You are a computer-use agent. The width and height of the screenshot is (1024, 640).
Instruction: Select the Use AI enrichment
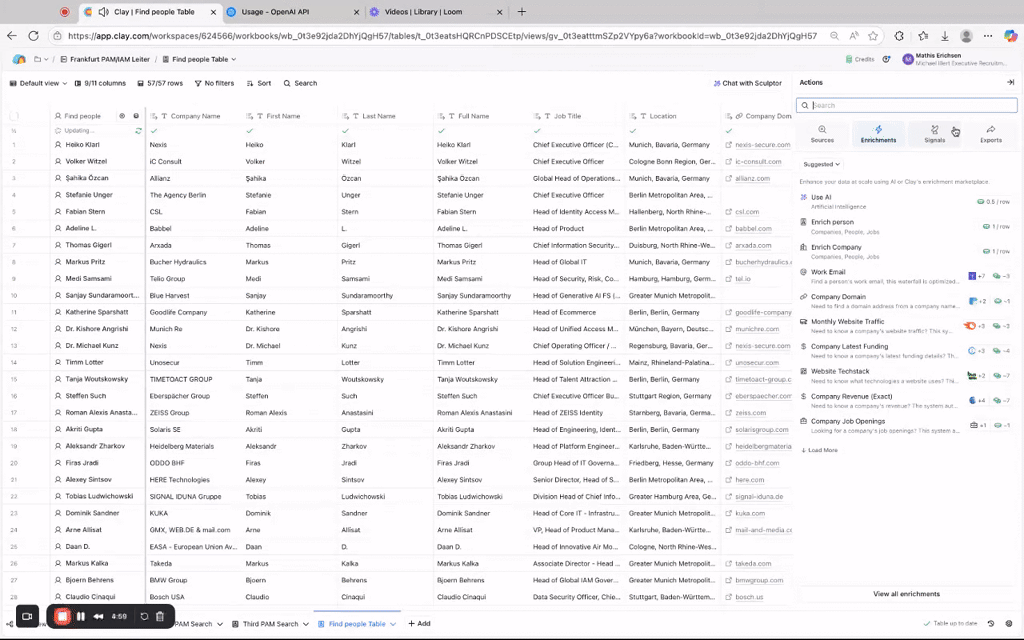pos(821,197)
